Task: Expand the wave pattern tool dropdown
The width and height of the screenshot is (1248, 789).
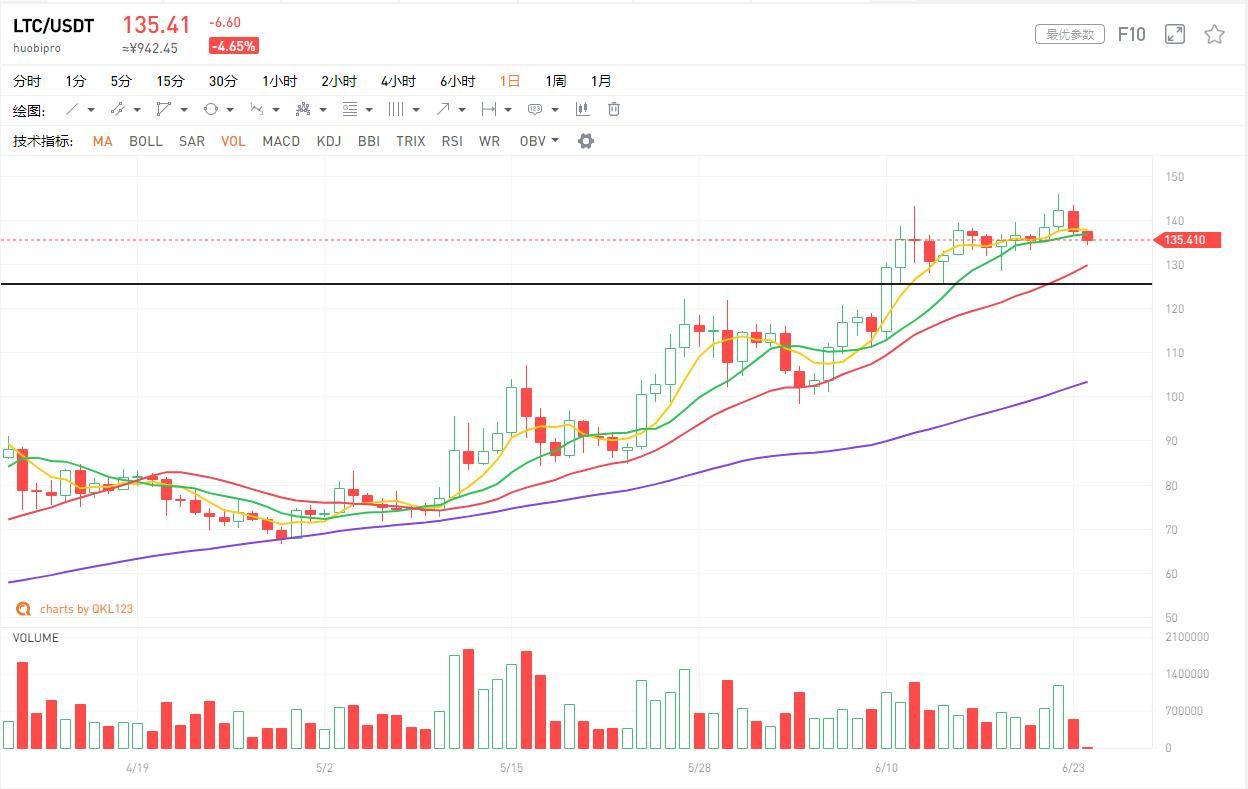Action: click(276, 110)
